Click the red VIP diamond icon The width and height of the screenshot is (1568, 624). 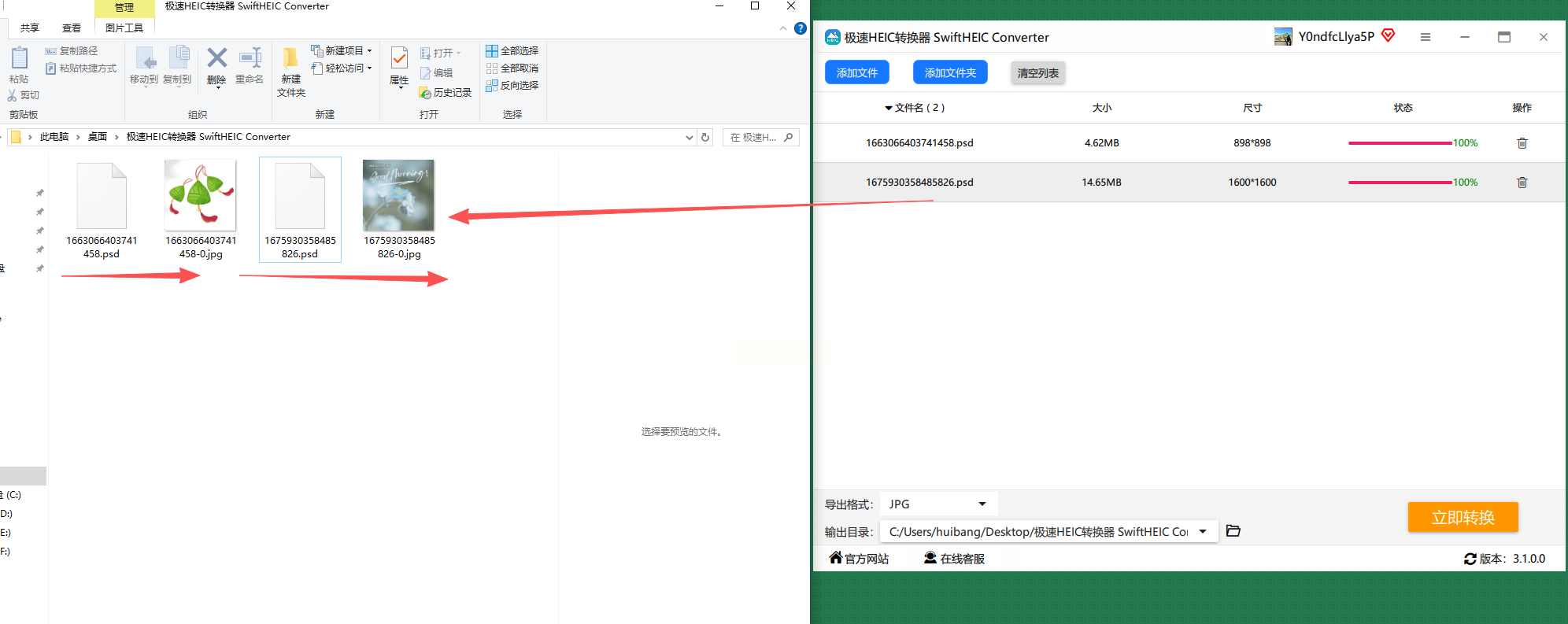click(1389, 35)
